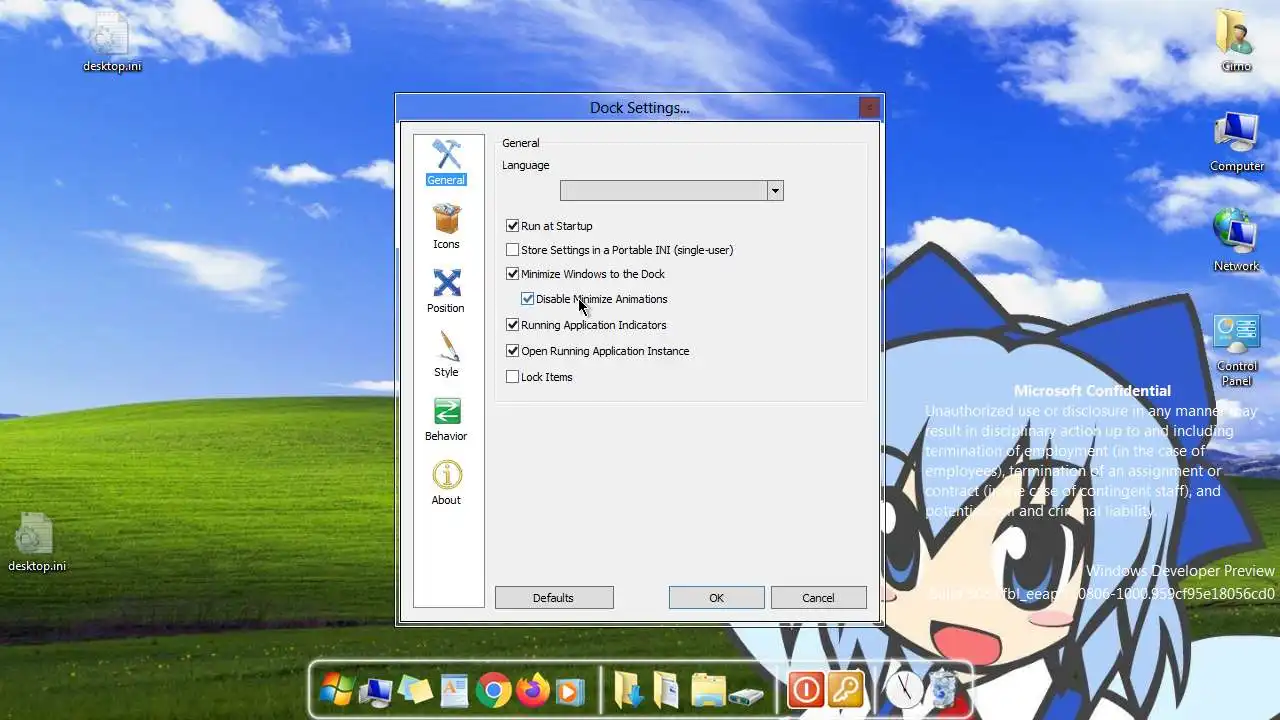Select the Girno user folder icon

click(1236, 40)
